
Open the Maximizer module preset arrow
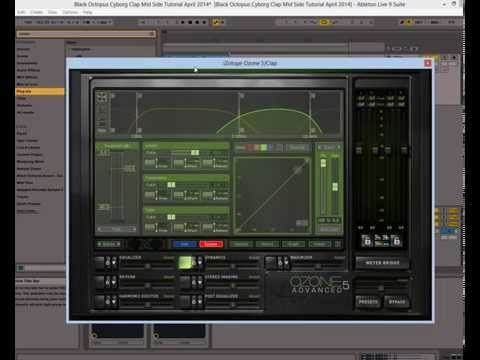286,263
